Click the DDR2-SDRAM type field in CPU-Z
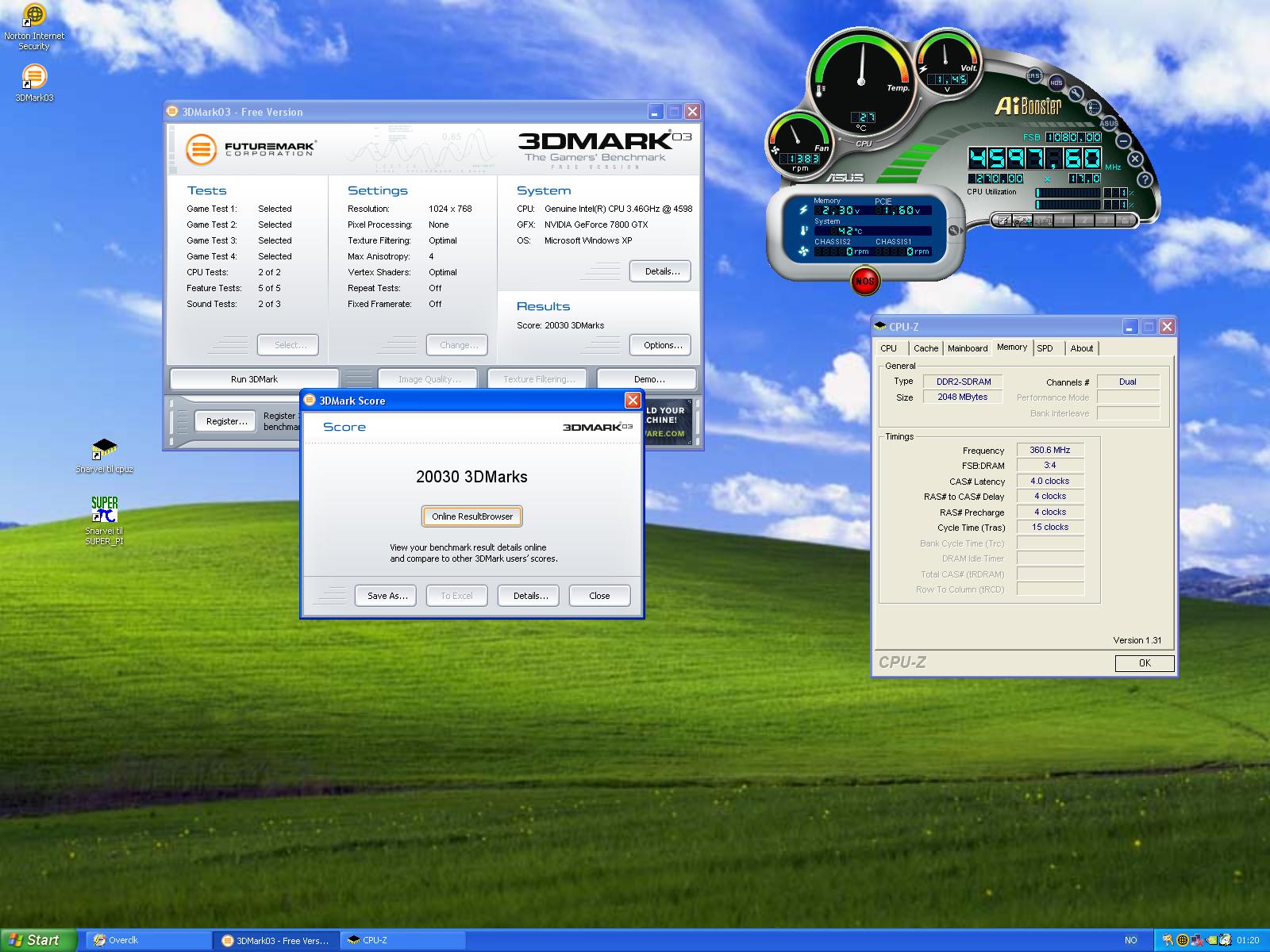 [963, 382]
